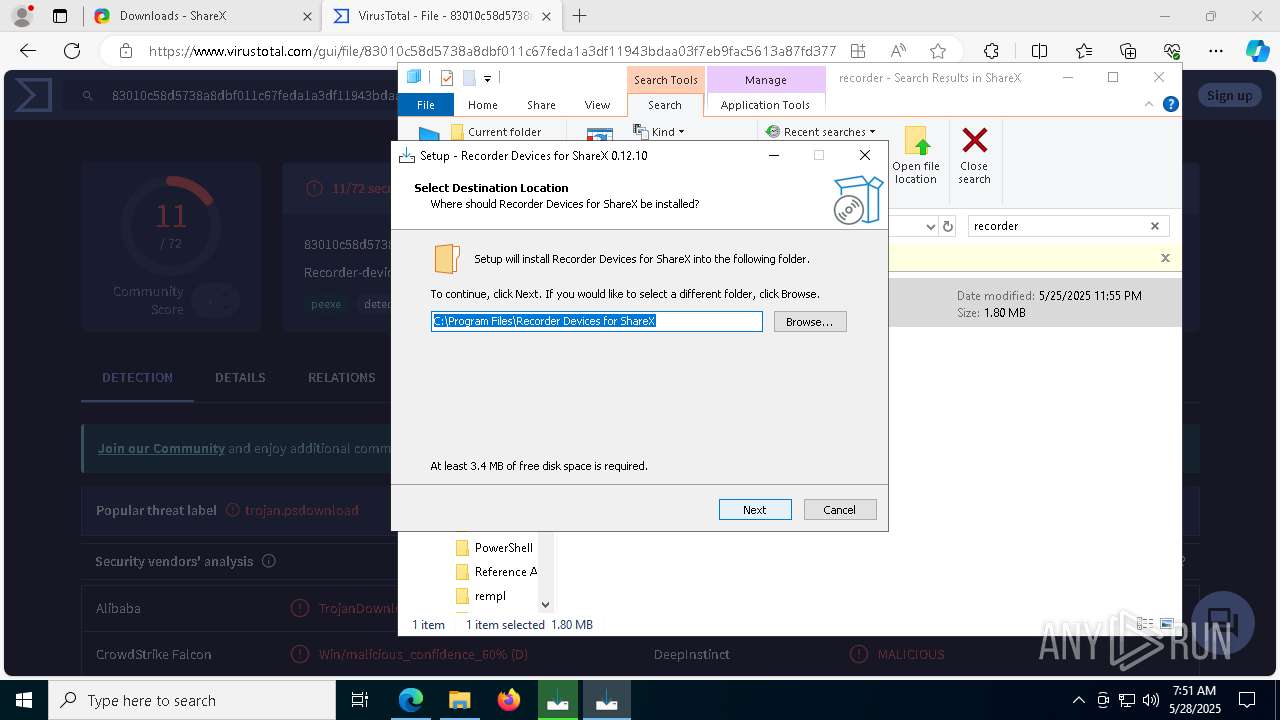Click the nav pane scroll down arrow
This screenshot has height=720, width=1280.
(x=545, y=604)
